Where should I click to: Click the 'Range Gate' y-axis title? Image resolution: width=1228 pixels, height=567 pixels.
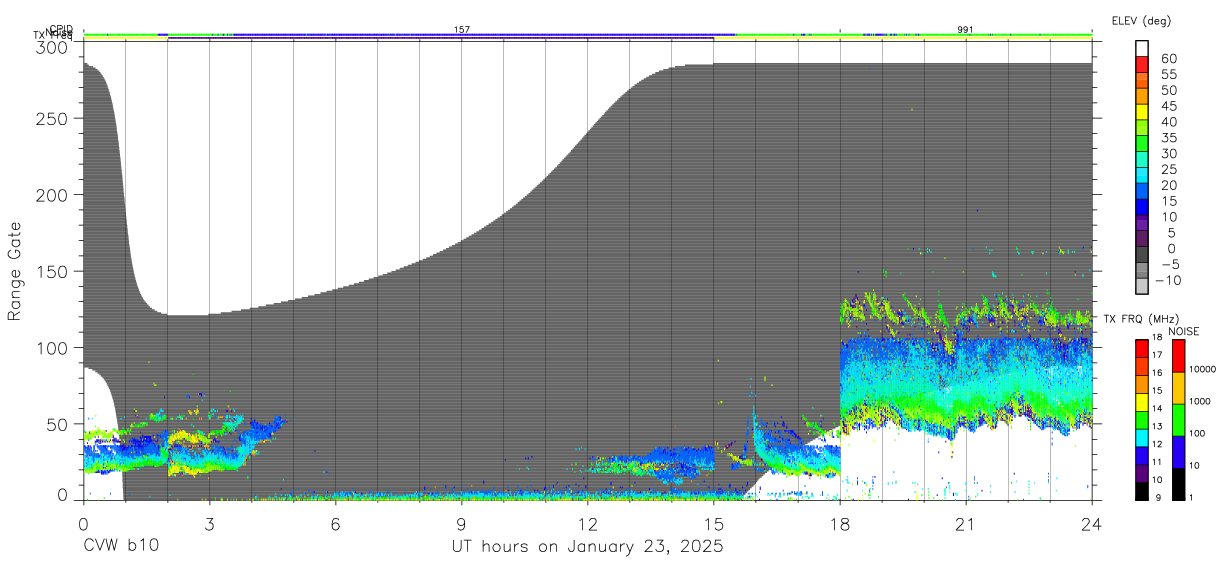[x=14, y=272]
